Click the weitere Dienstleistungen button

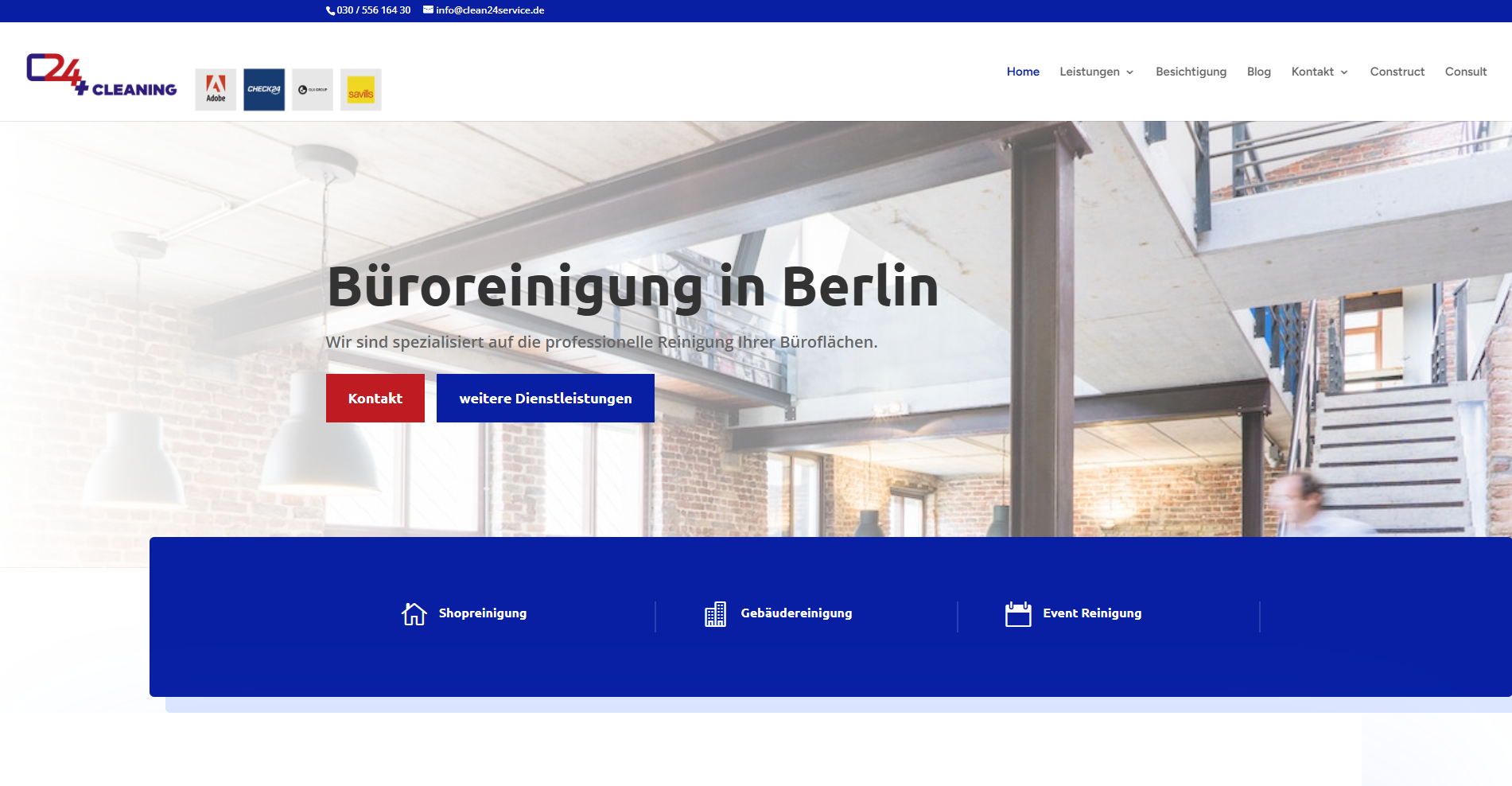coord(546,399)
